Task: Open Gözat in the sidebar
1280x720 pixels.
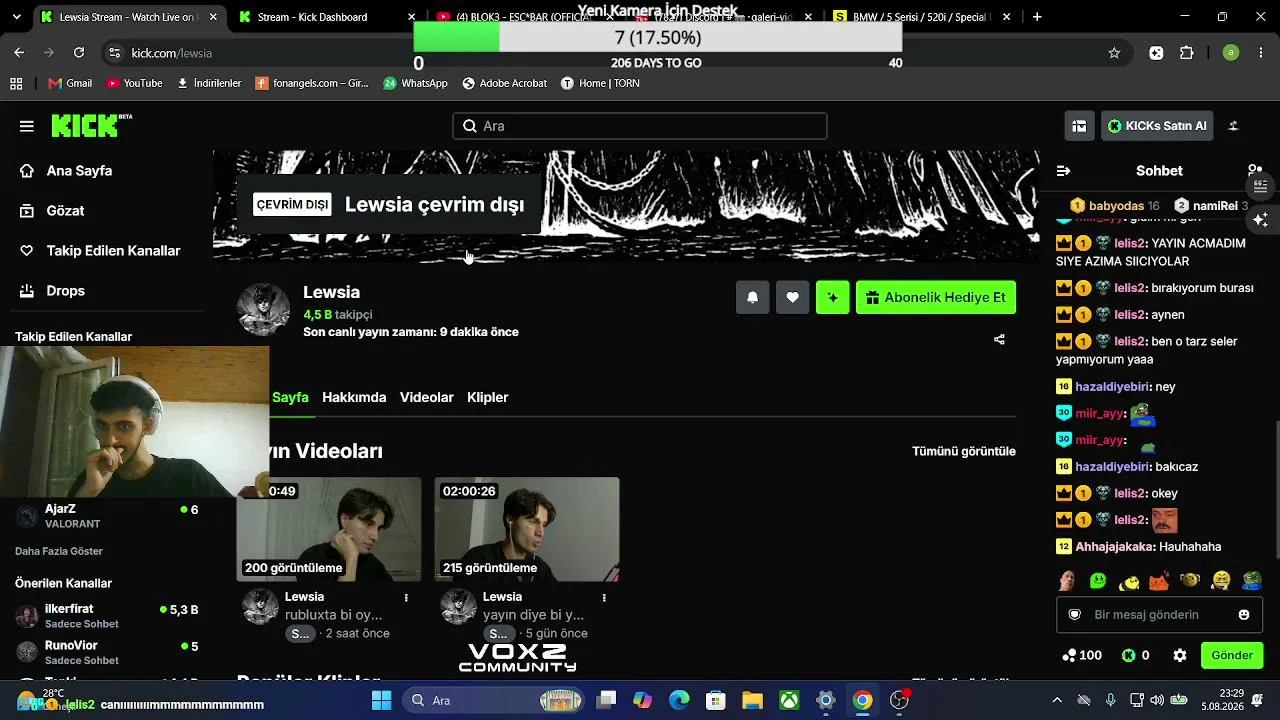Action: pos(65,211)
